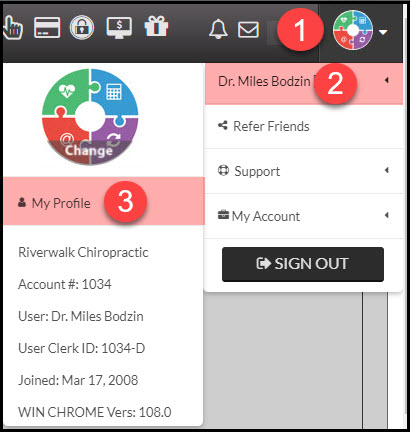Click the puzzle avatar in top bar
410x432 pixels.
click(353, 30)
